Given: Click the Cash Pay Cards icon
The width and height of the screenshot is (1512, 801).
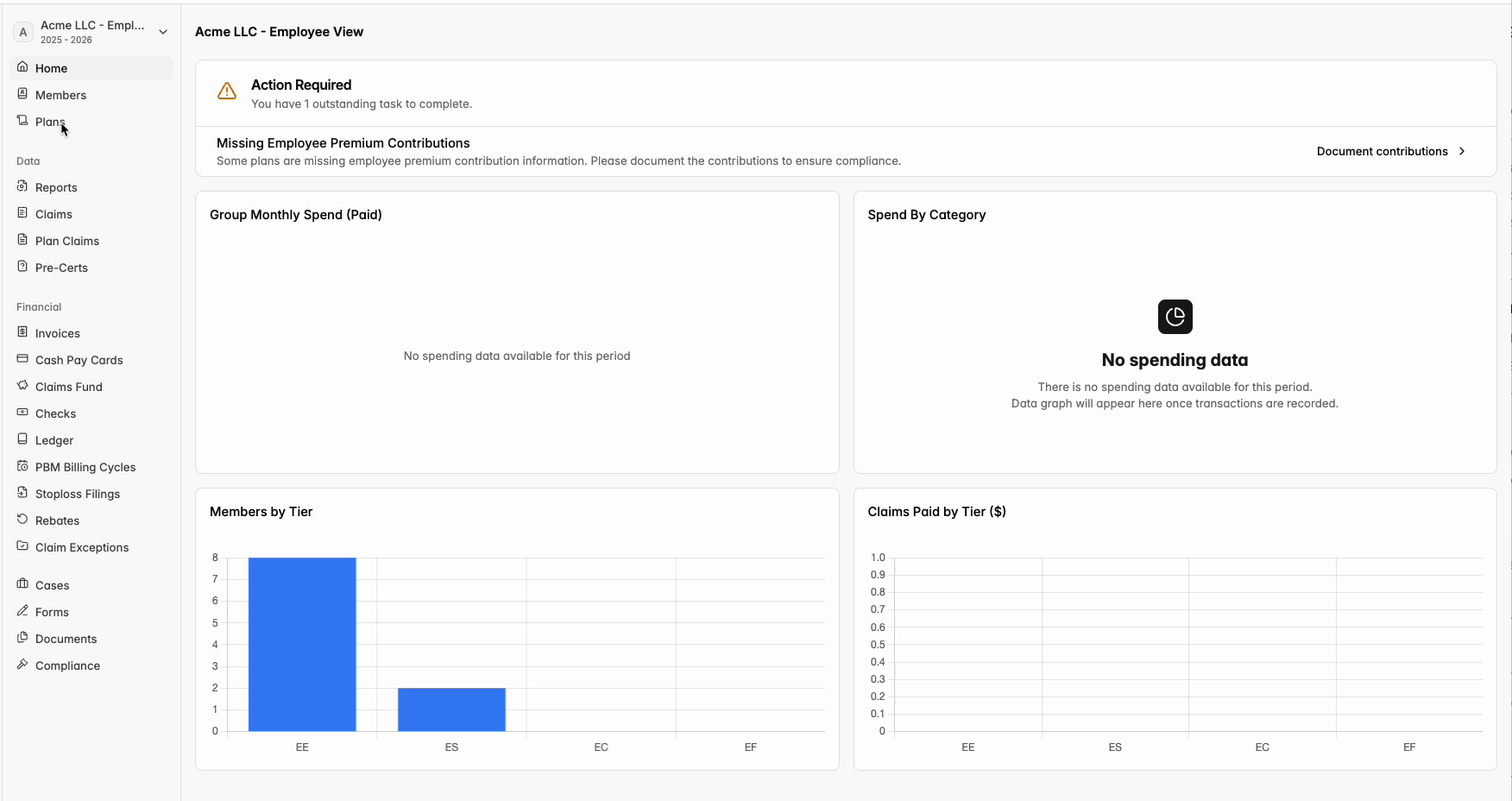Looking at the screenshot, I should click(22, 359).
